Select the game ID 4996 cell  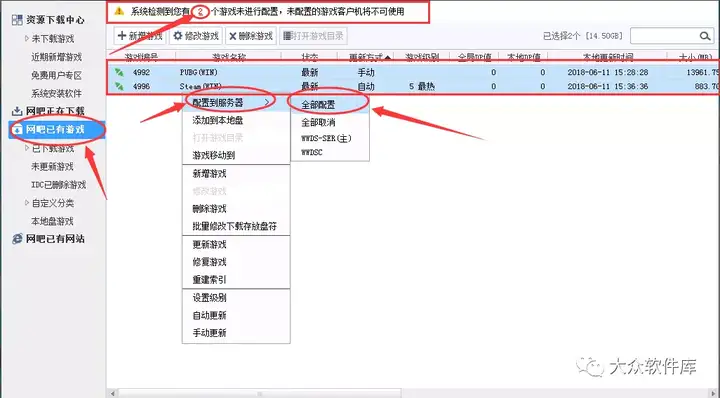[141, 86]
